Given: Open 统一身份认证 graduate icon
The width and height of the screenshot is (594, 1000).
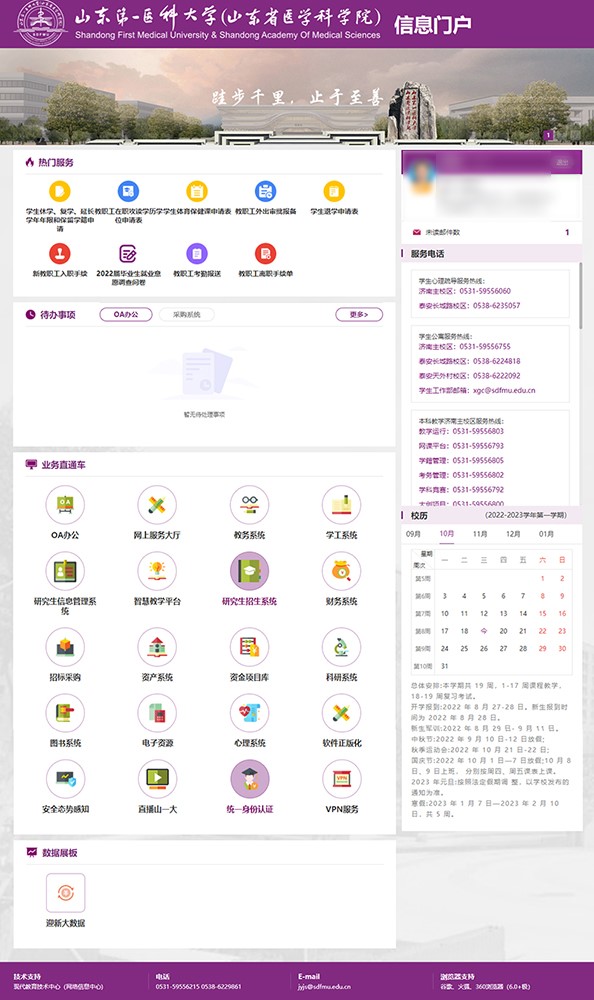Looking at the screenshot, I should (249, 779).
